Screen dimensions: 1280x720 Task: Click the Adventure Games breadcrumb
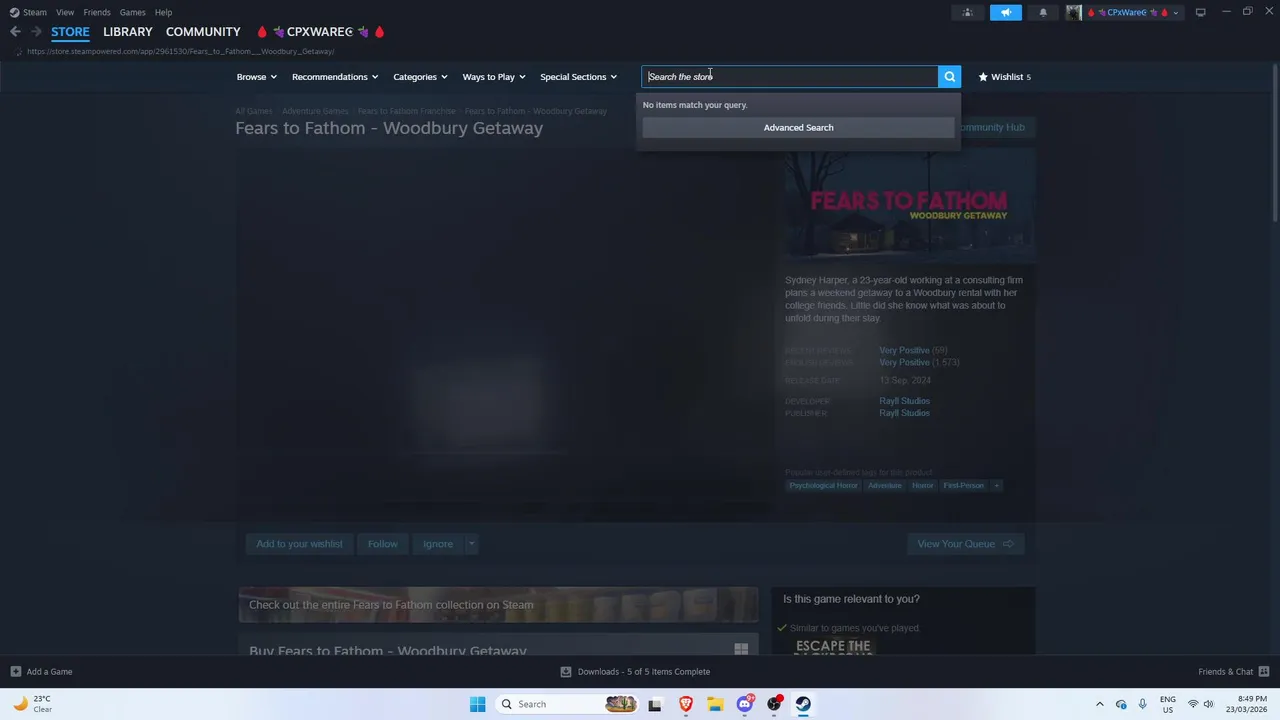315,111
